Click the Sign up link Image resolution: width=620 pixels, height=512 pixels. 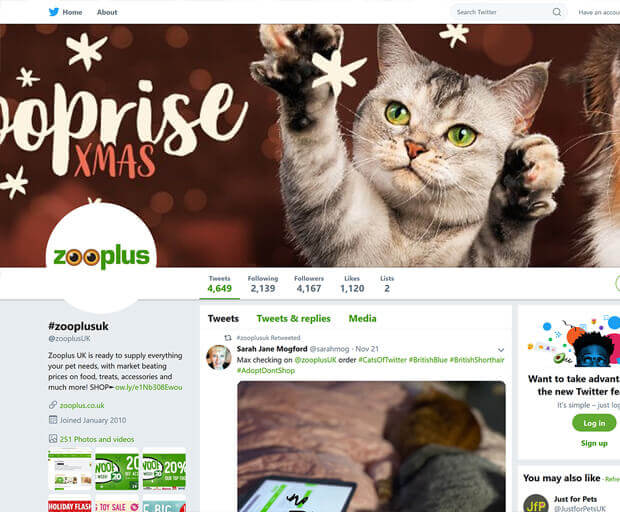(x=594, y=443)
